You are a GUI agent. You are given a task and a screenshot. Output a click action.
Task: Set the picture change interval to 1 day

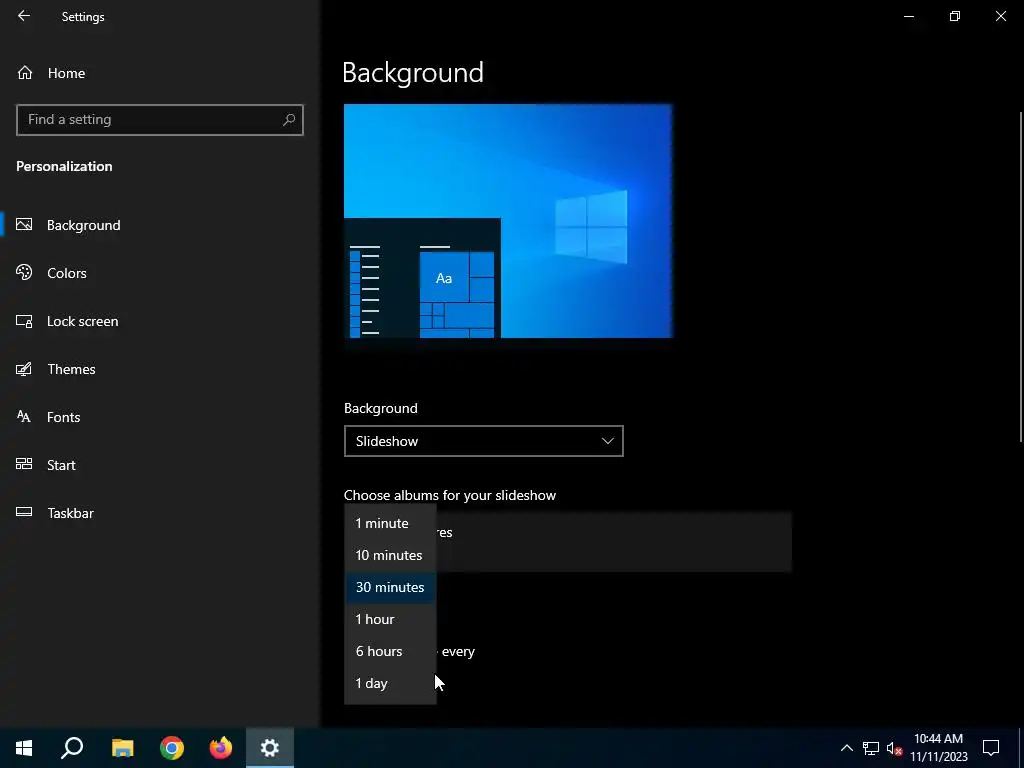(x=390, y=683)
